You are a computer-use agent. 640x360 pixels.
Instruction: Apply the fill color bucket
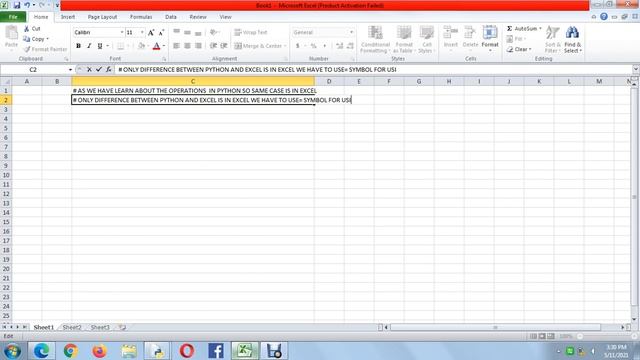click(x=141, y=46)
